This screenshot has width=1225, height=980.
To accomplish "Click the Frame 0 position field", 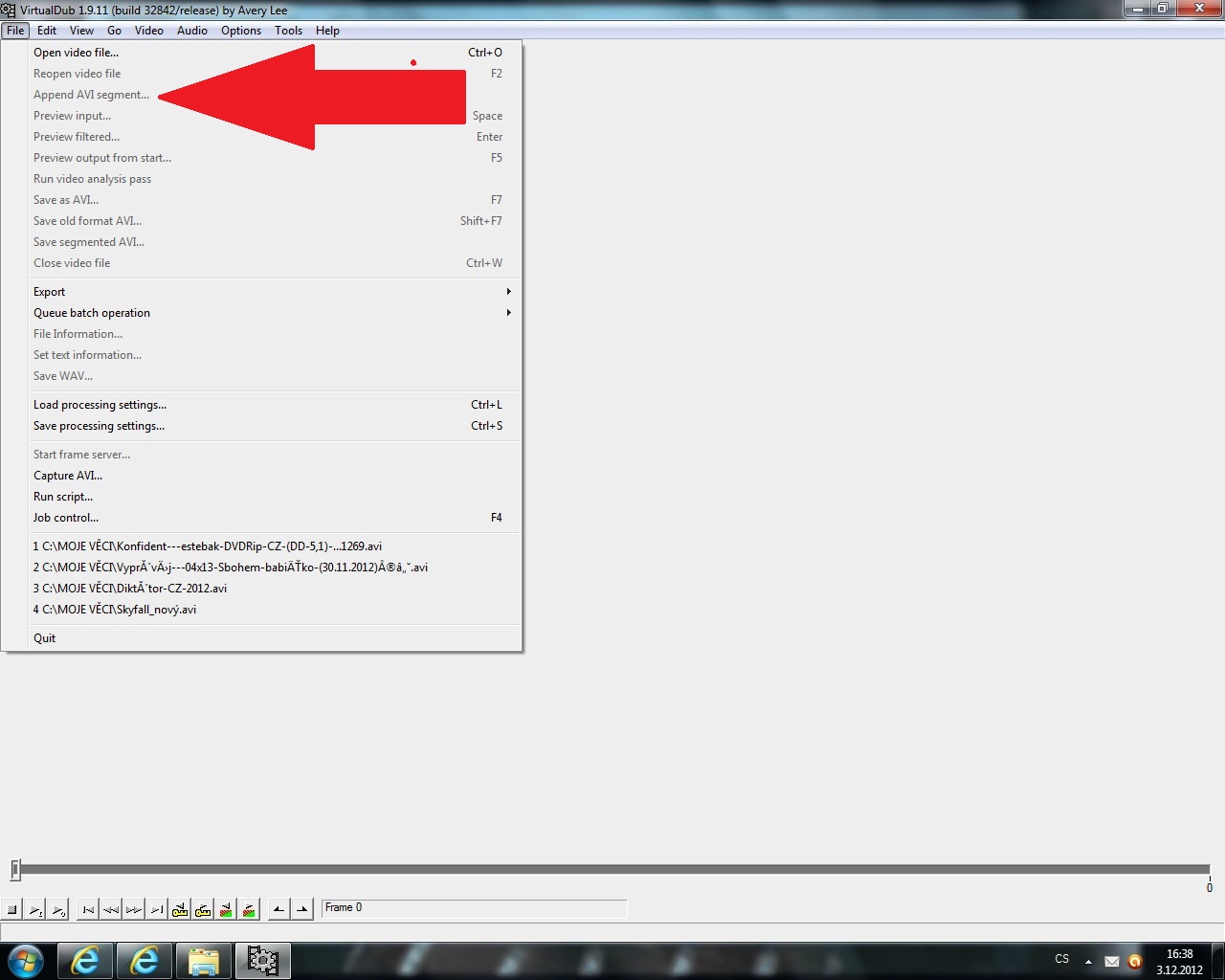I will click(x=474, y=908).
